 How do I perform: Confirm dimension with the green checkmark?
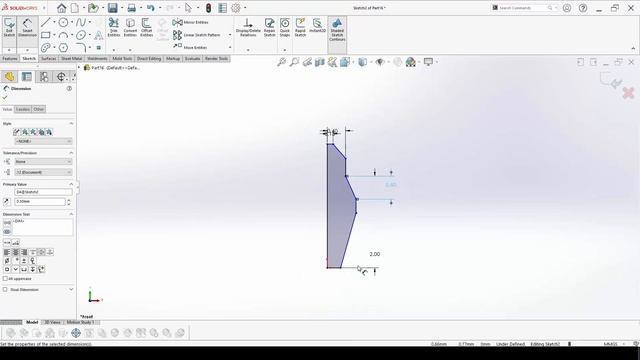coord(5,98)
